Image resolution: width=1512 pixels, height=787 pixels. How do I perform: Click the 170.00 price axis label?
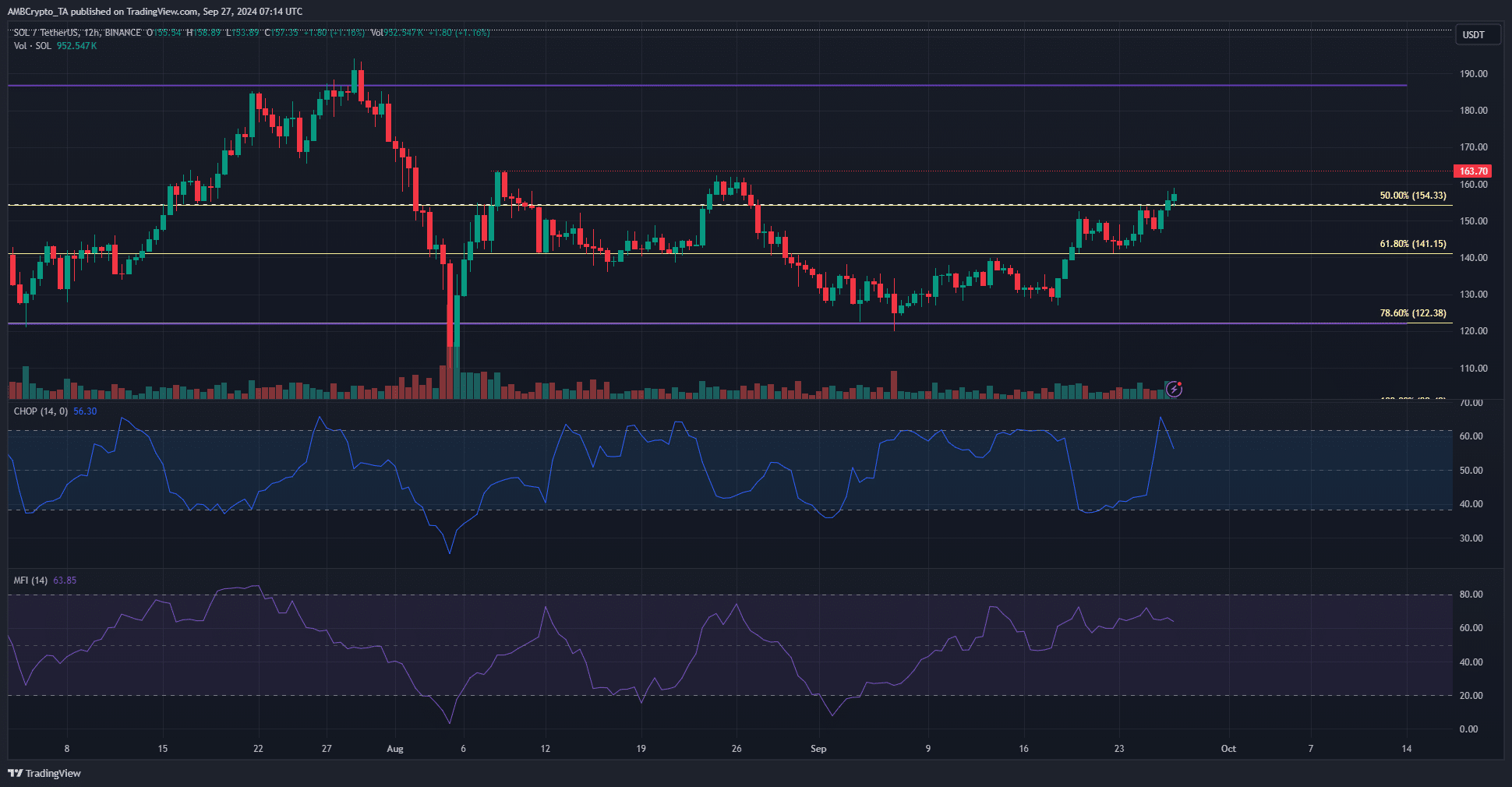(x=1473, y=147)
